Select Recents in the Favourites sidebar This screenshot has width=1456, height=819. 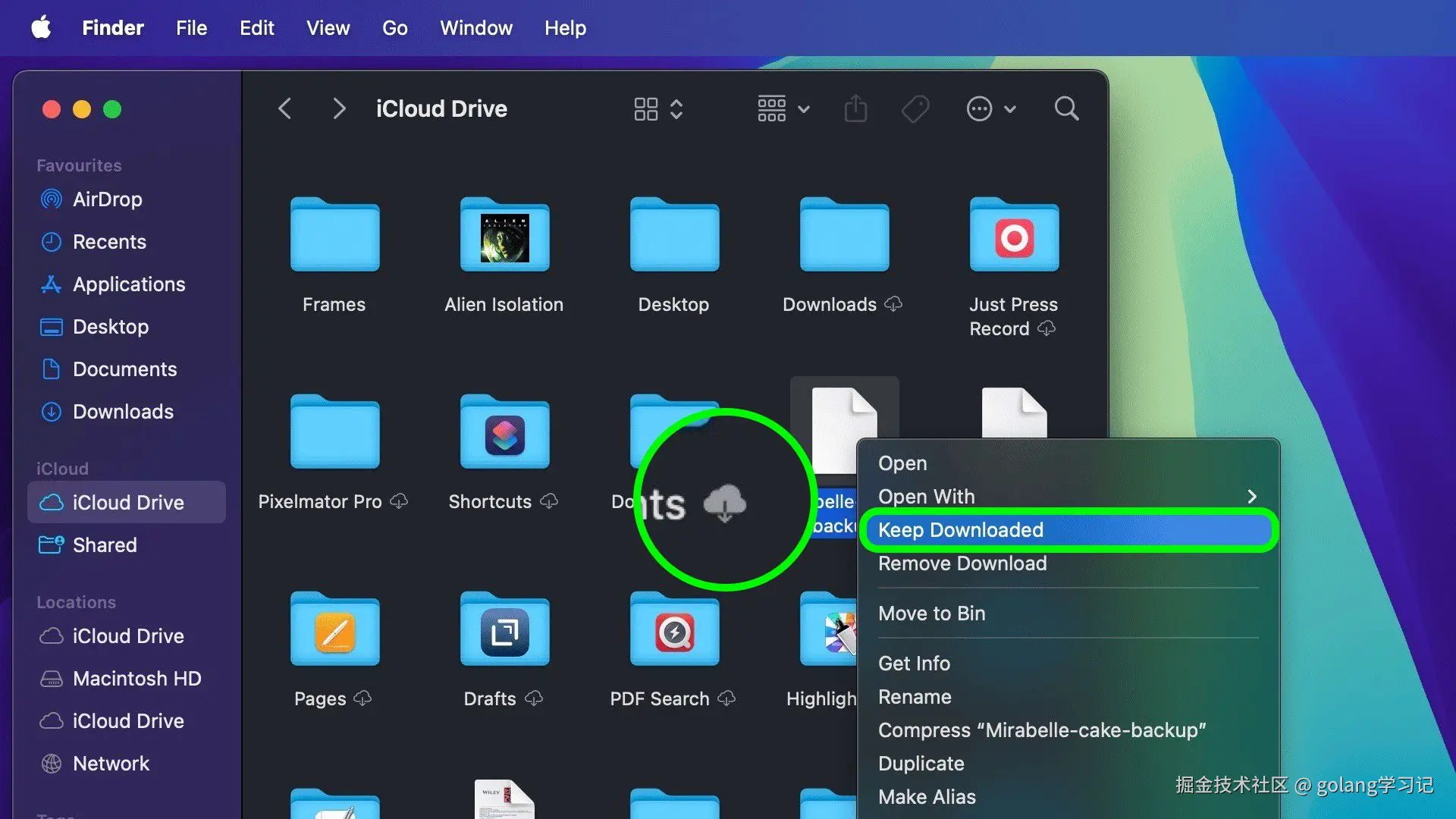click(109, 241)
